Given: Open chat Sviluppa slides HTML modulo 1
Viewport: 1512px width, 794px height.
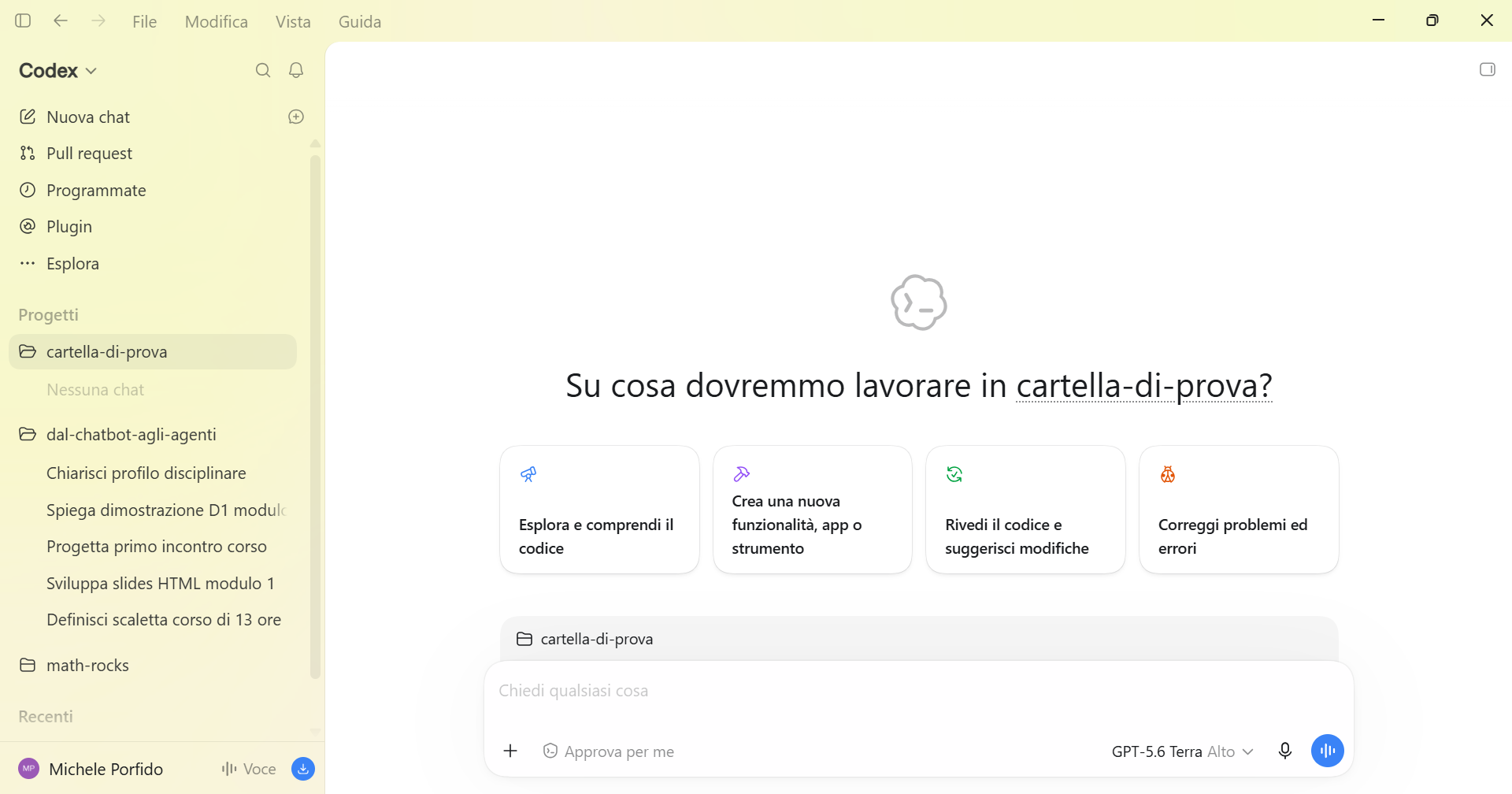Looking at the screenshot, I should tap(153, 584).
